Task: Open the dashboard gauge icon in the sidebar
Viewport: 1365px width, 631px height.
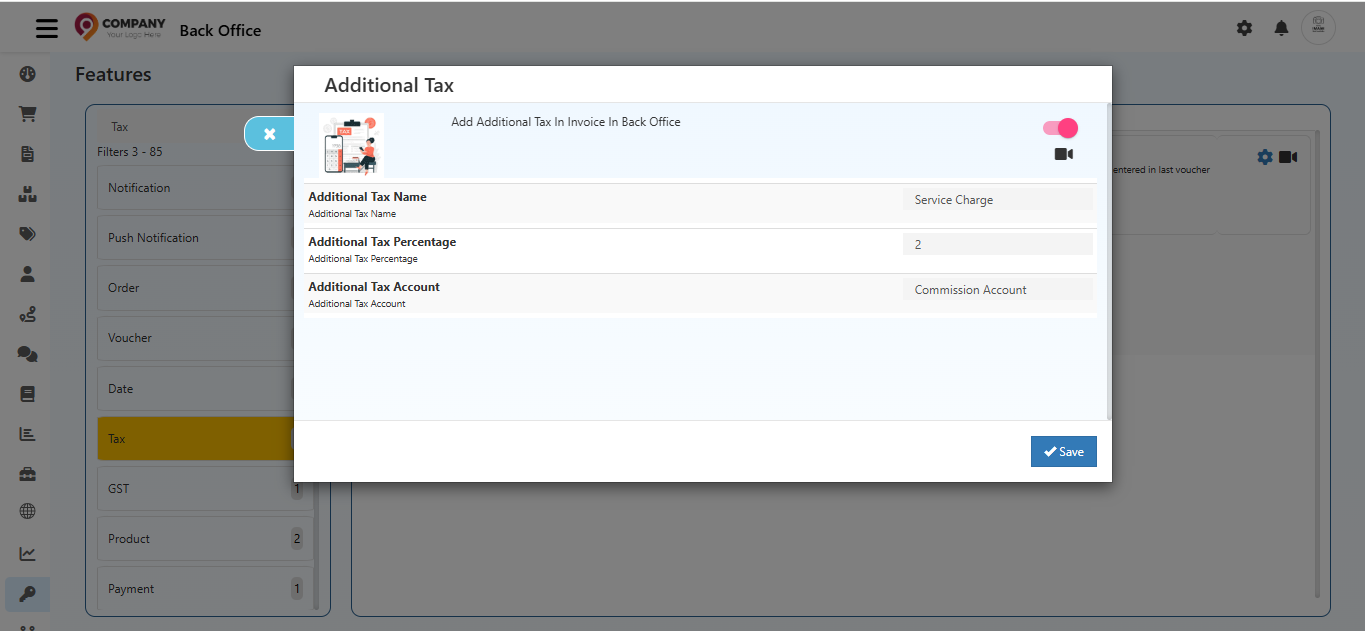Action: pos(27,74)
